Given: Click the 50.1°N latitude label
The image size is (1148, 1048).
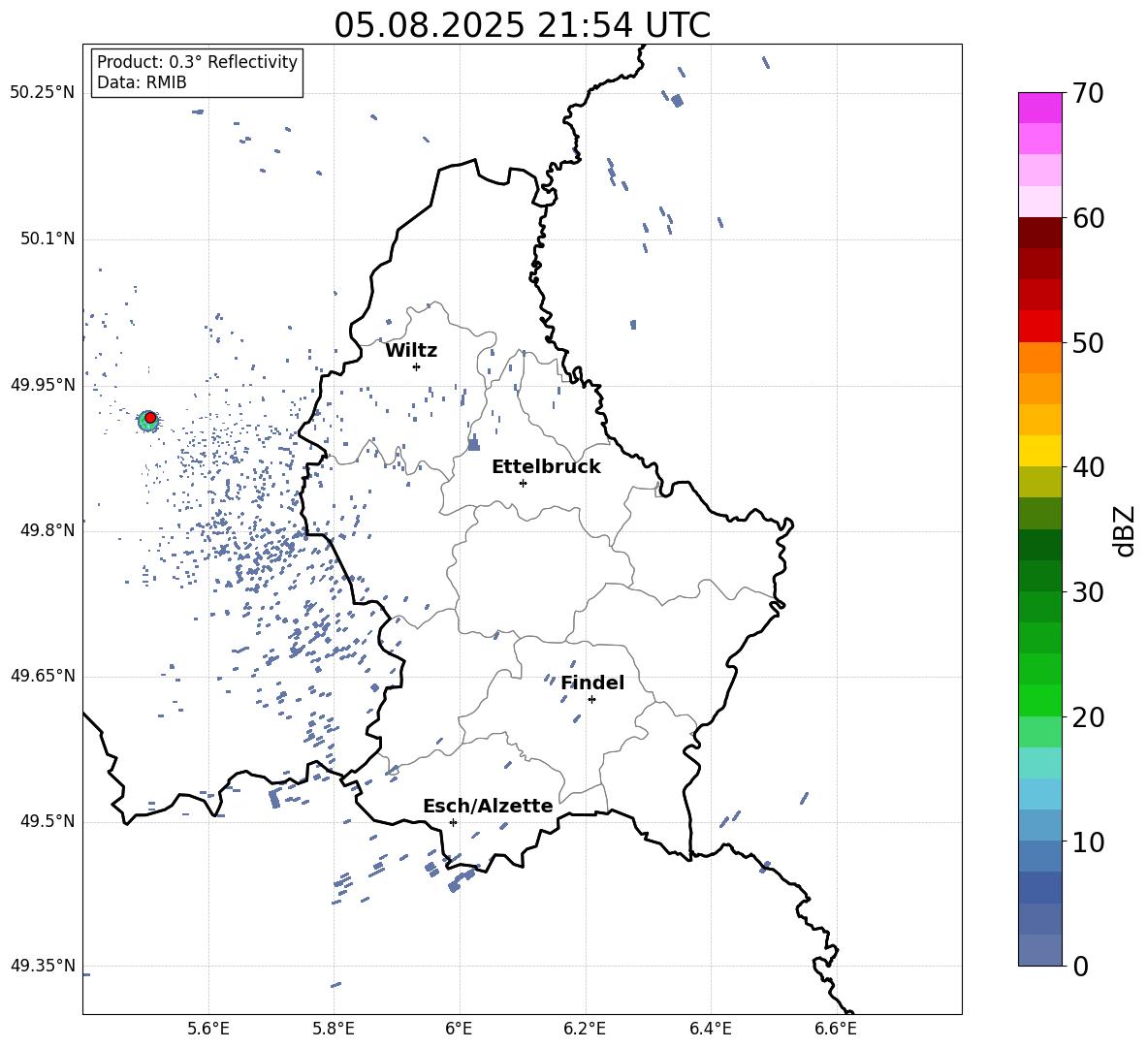Looking at the screenshot, I should coord(48,239).
